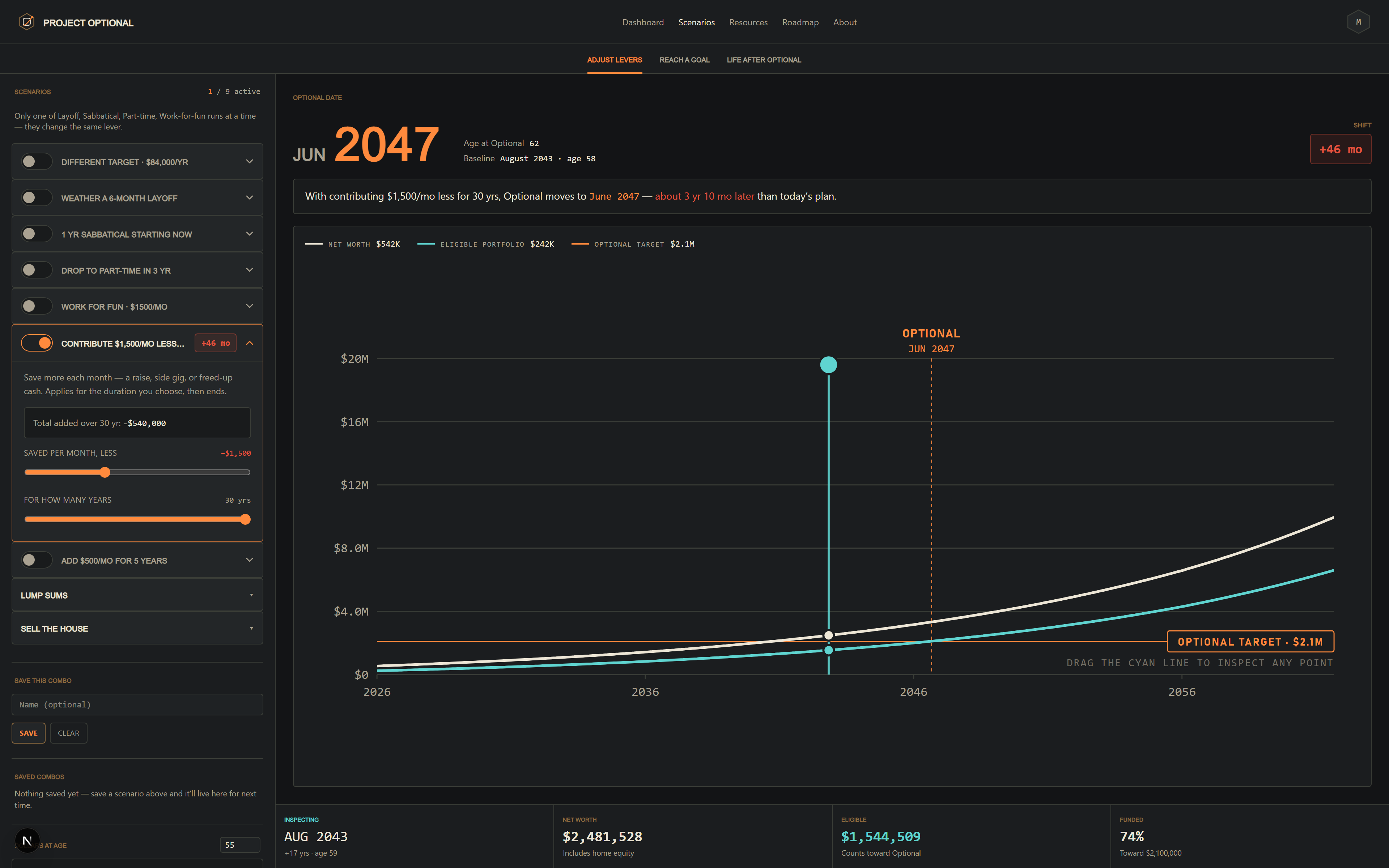Switch to Reach a Goal tab

[x=684, y=60]
